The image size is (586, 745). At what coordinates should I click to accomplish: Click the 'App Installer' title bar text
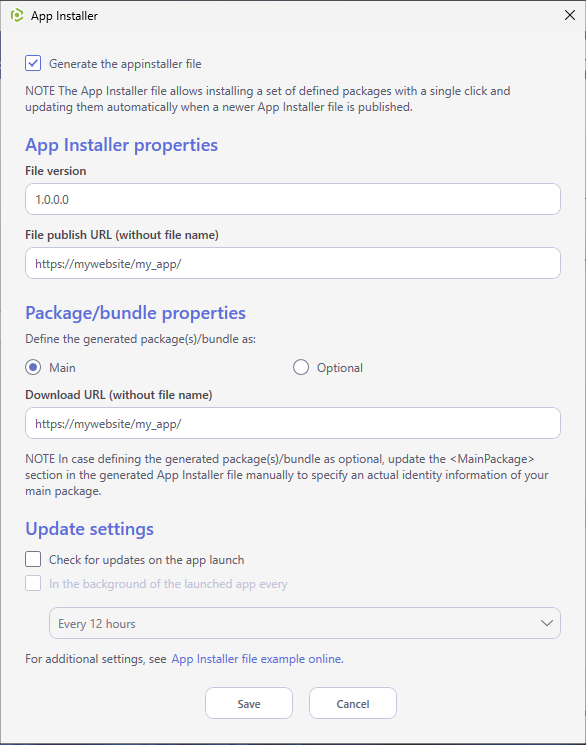[x=64, y=16]
